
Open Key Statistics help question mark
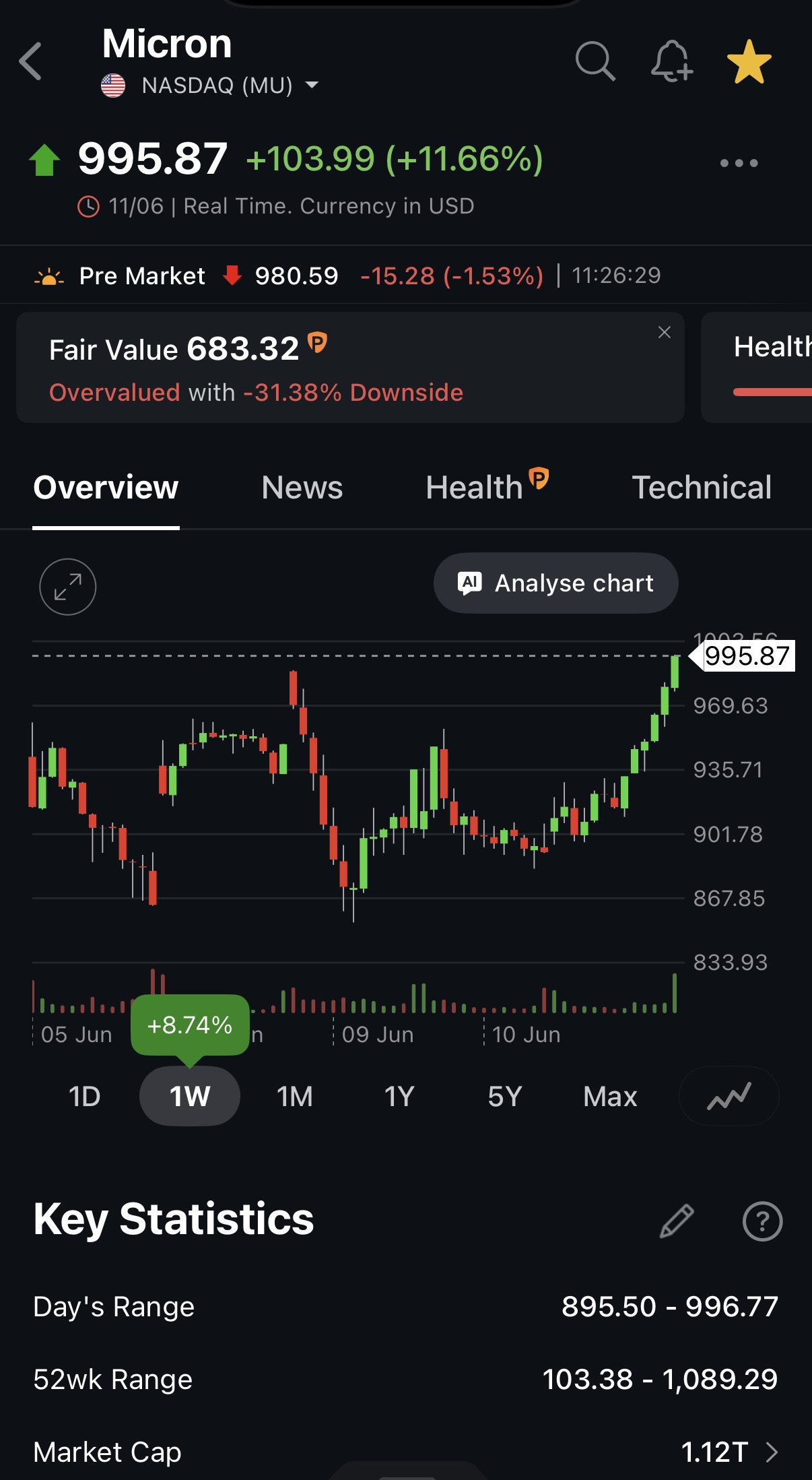pos(762,1221)
